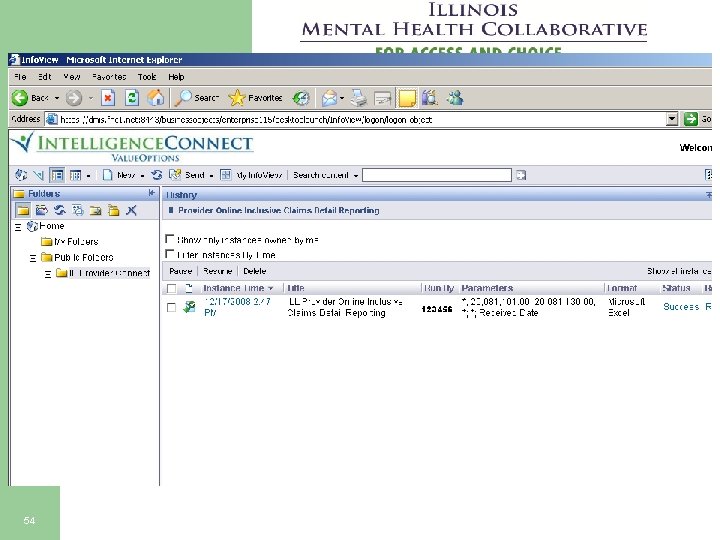Collapse the Home tree node

[x=18, y=227]
